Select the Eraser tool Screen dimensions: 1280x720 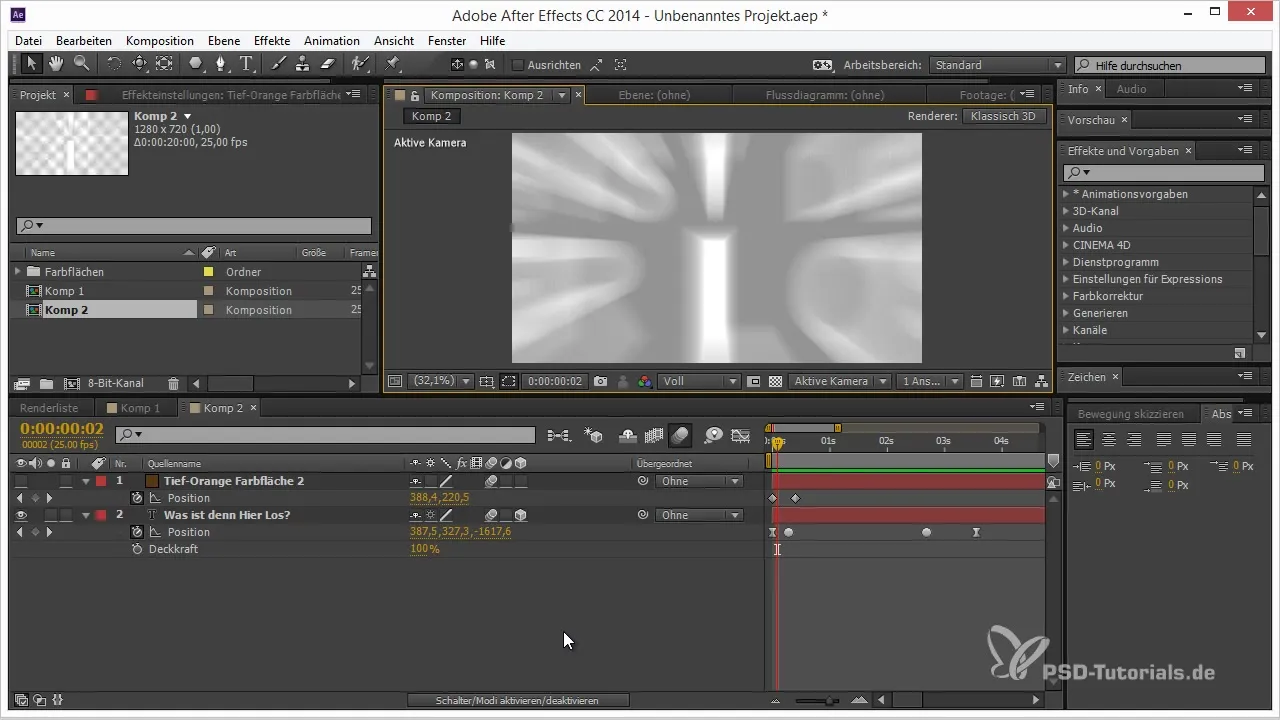(x=326, y=64)
